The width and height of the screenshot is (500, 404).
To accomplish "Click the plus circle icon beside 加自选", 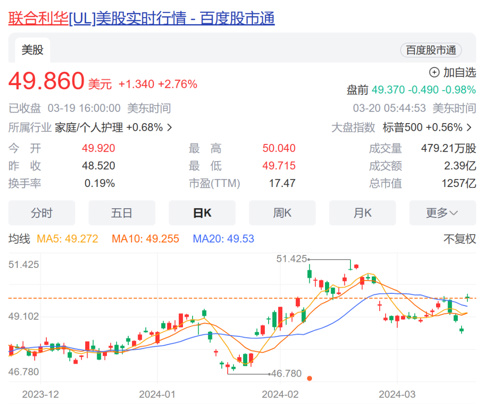I will coord(434,72).
